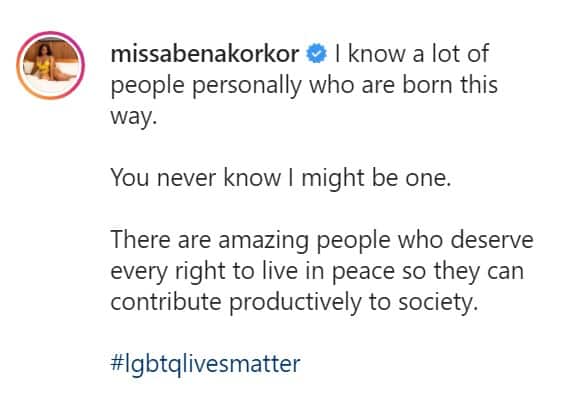This screenshot has width=575, height=394.
Task: Click the word 'might' in the second paragraph
Action: pos(332,179)
